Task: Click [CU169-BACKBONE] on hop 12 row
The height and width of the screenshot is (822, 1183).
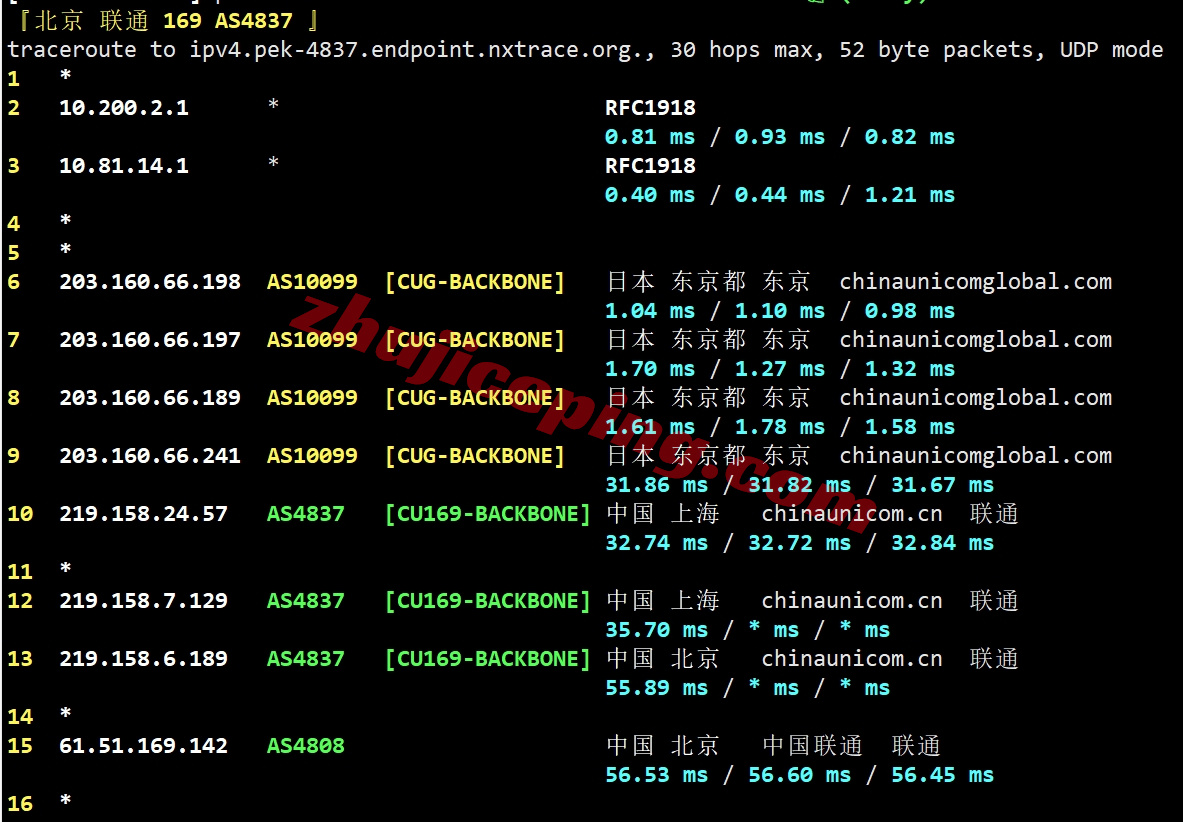Action: pos(487,601)
